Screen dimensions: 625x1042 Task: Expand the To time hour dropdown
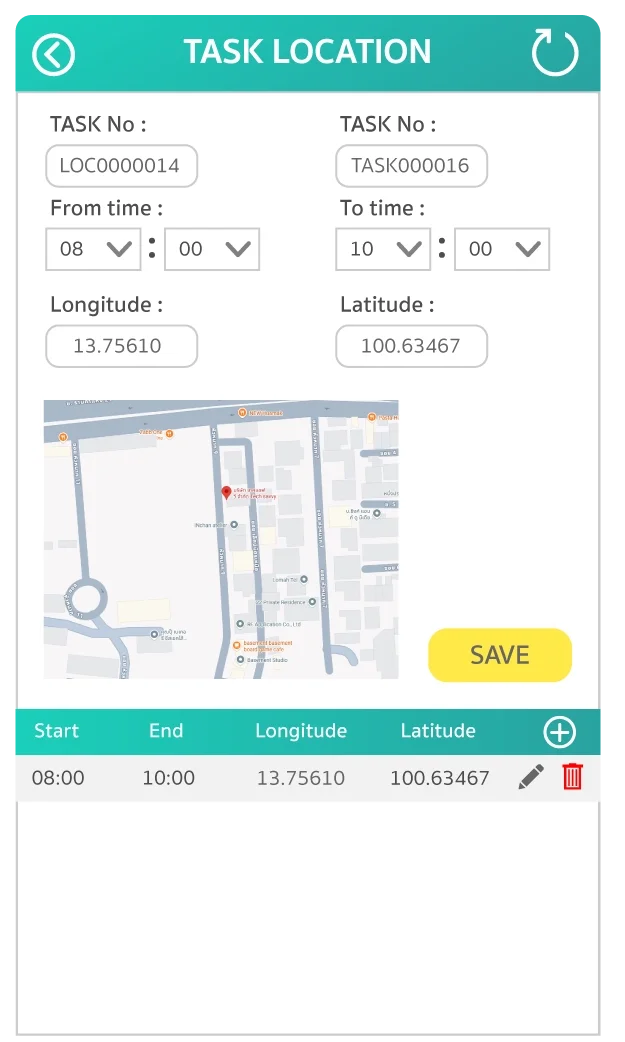(383, 249)
